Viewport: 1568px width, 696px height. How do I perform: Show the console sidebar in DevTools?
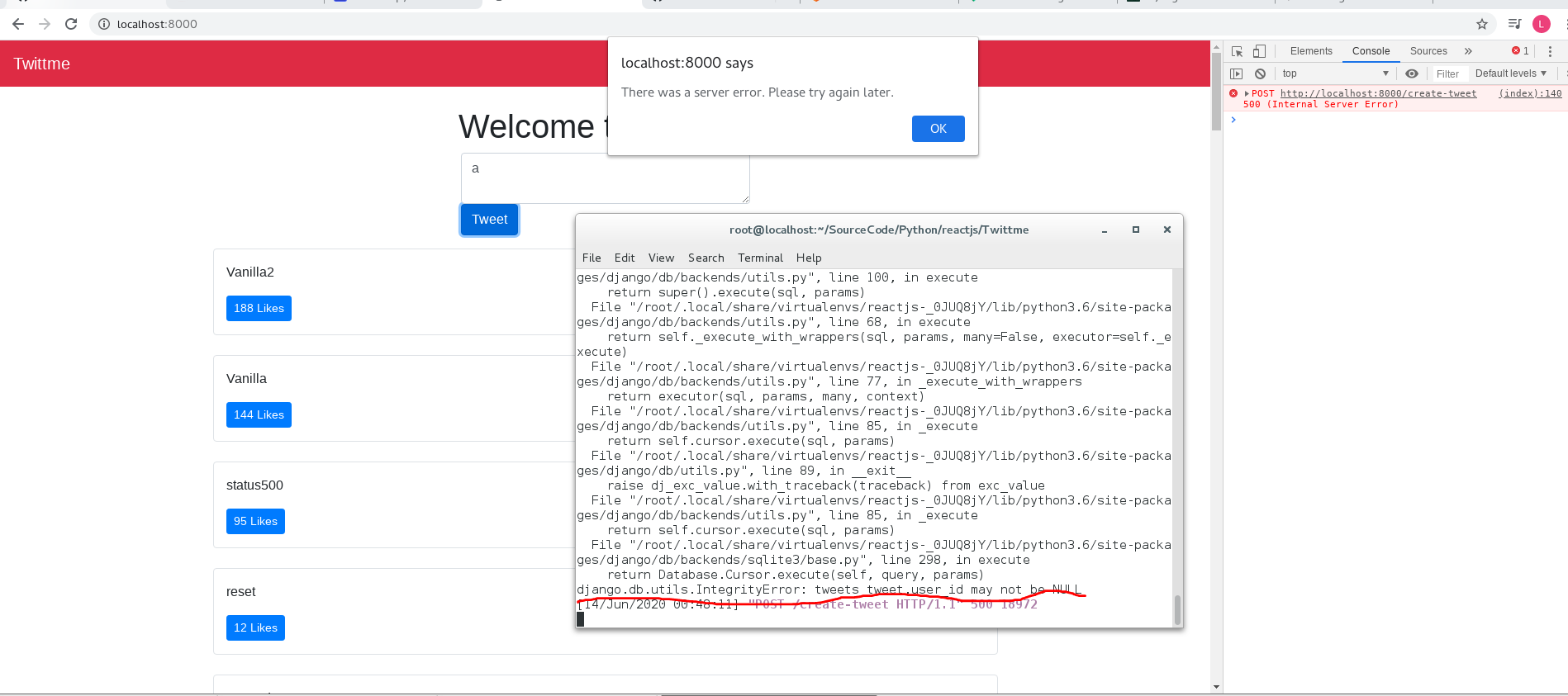point(1237,73)
